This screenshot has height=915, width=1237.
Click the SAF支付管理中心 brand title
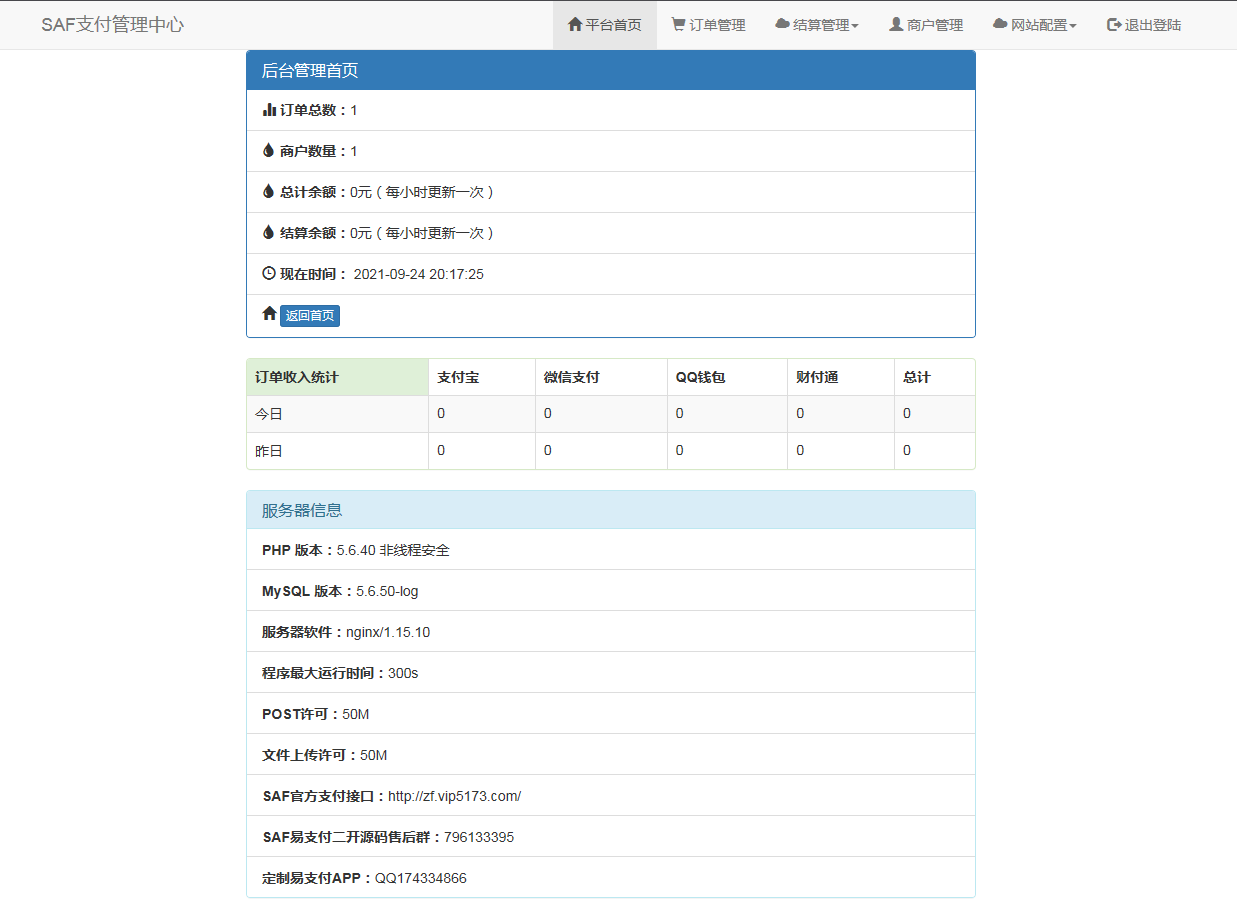112,24
